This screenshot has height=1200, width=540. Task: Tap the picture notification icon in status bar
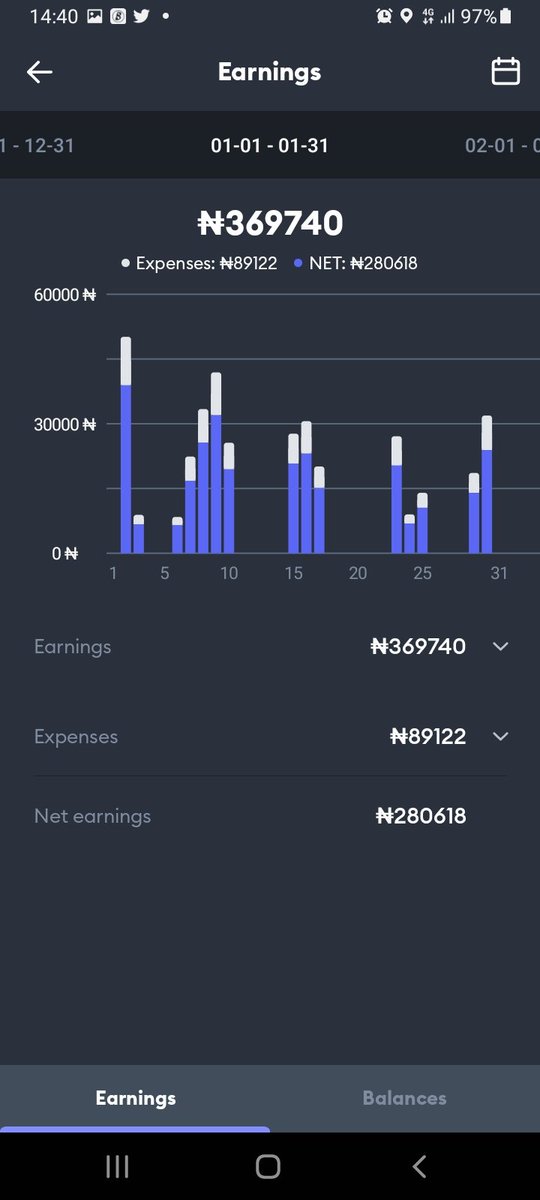tap(95, 16)
